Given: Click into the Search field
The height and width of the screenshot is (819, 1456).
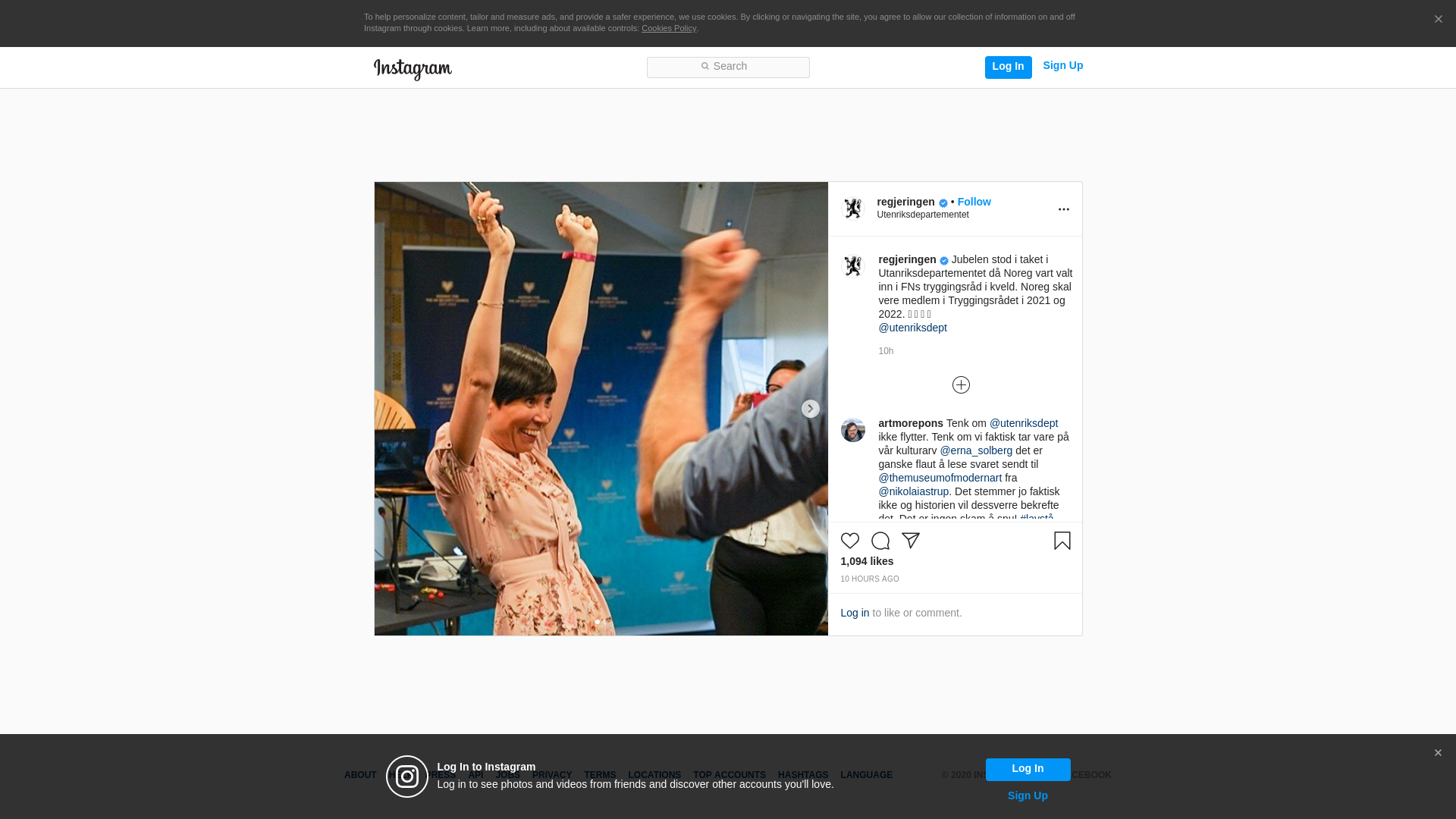Looking at the screenshot, I should 728,67.
